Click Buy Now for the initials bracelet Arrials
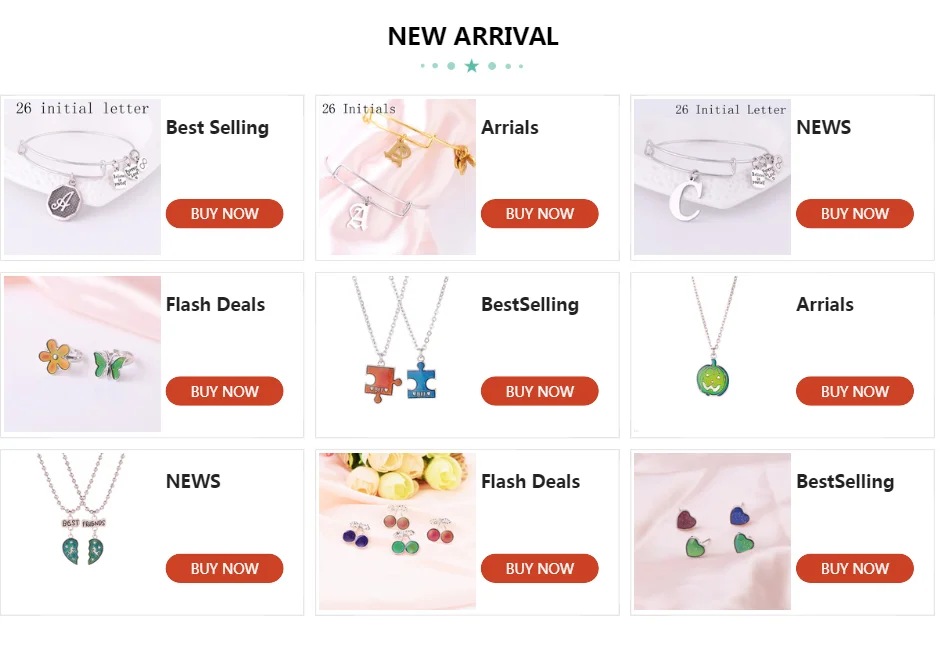943x651 pixels. (x=539, y=214)
